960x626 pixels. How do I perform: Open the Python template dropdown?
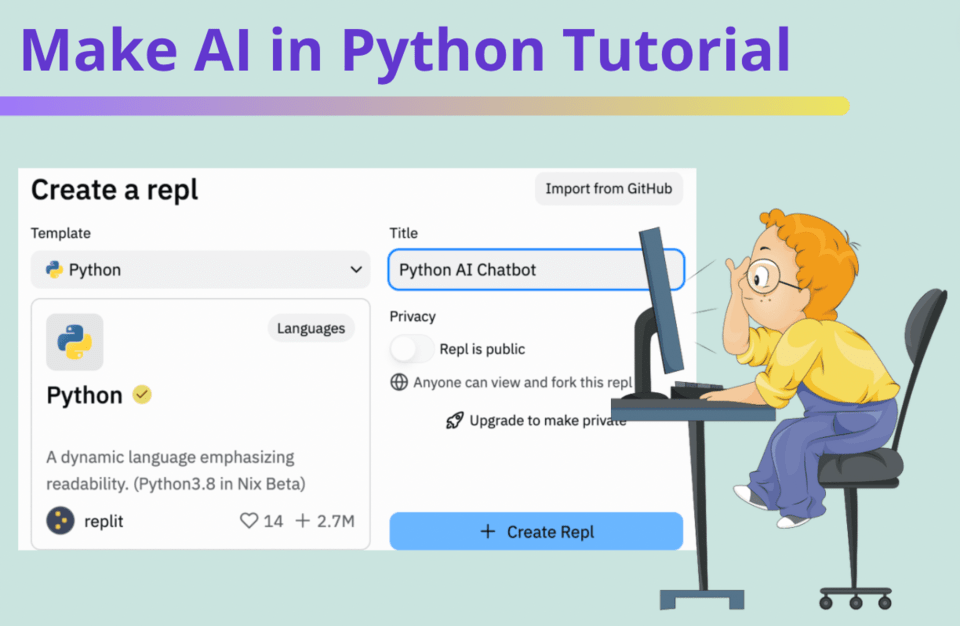[200, 270]
